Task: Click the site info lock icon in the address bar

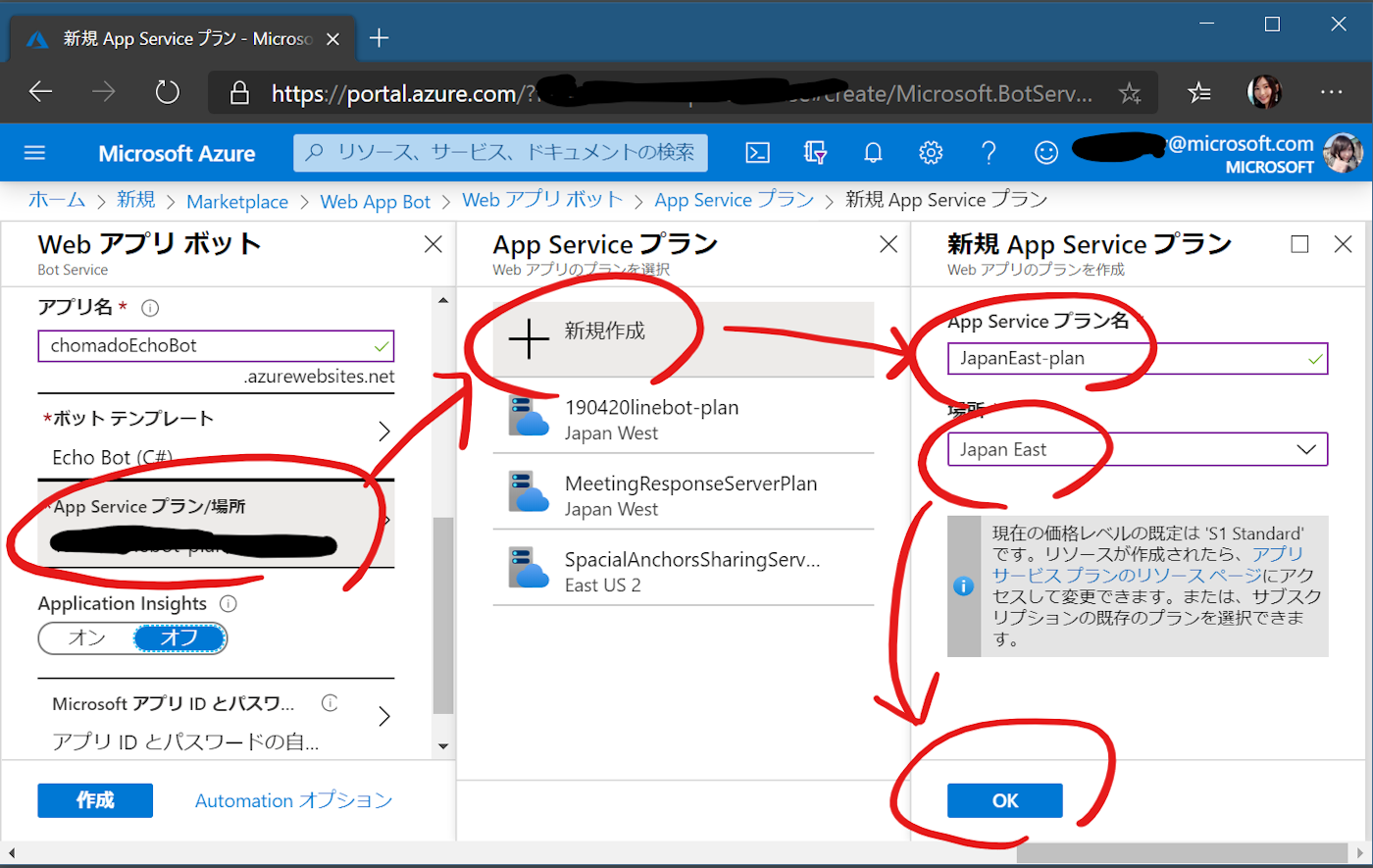Action: 239,93
